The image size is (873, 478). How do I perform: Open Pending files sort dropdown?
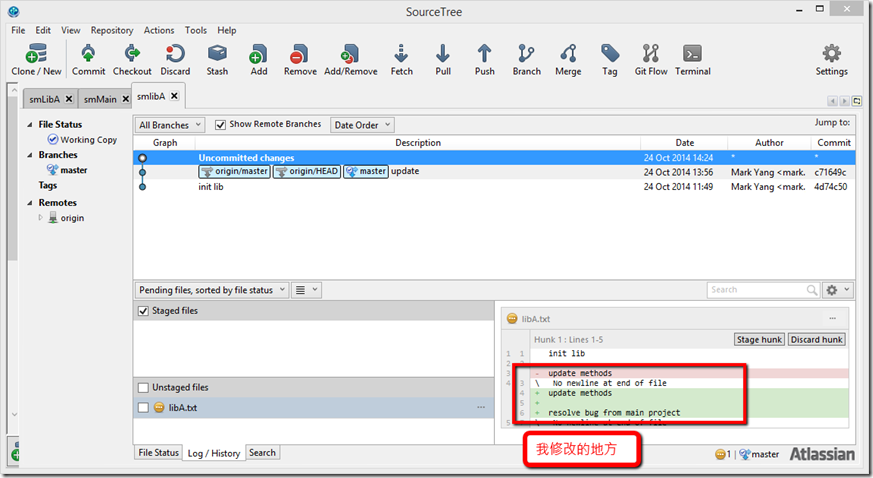[x=212, y=290]
